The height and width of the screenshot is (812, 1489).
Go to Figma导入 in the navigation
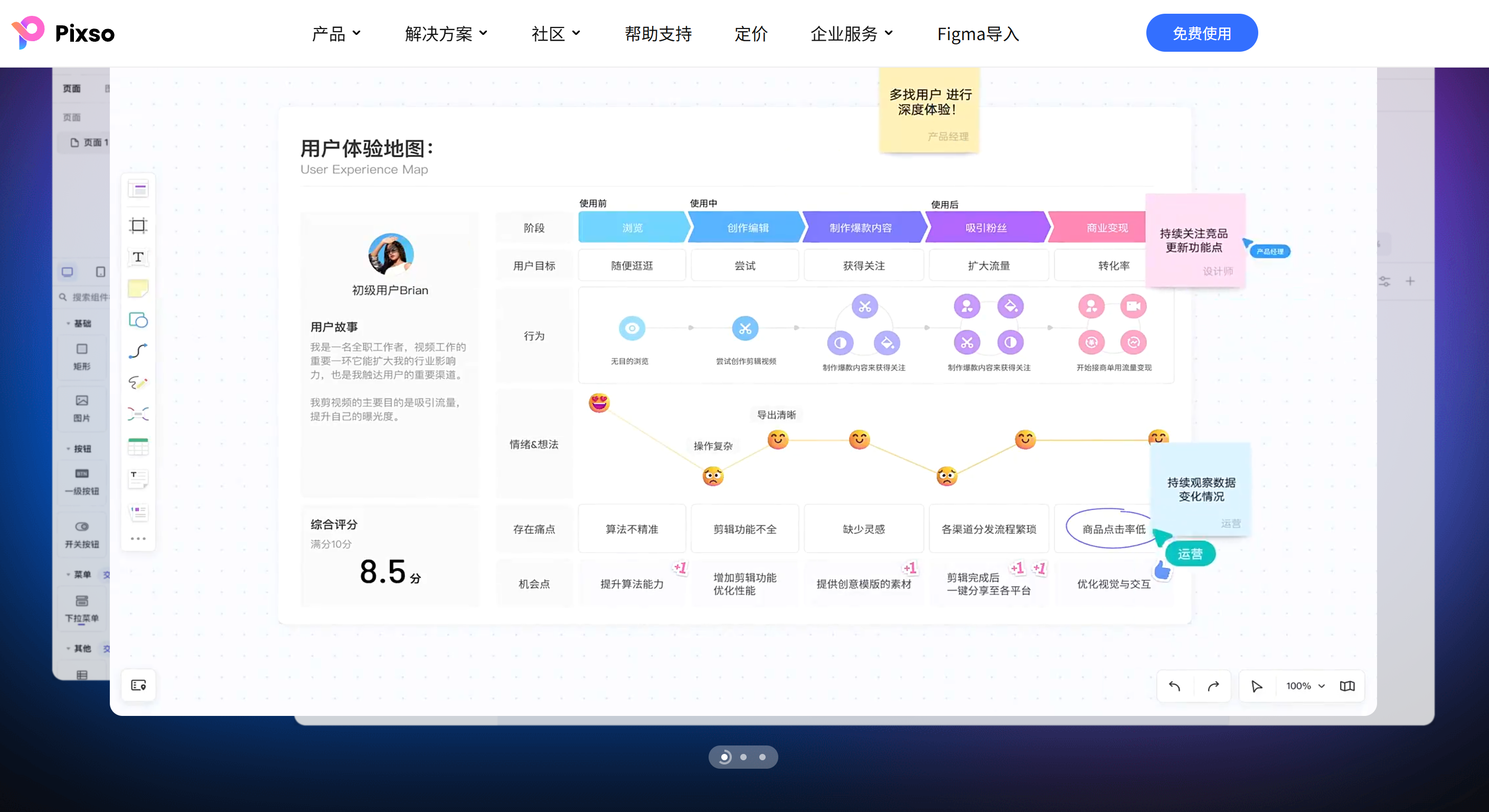click(977, 33)
